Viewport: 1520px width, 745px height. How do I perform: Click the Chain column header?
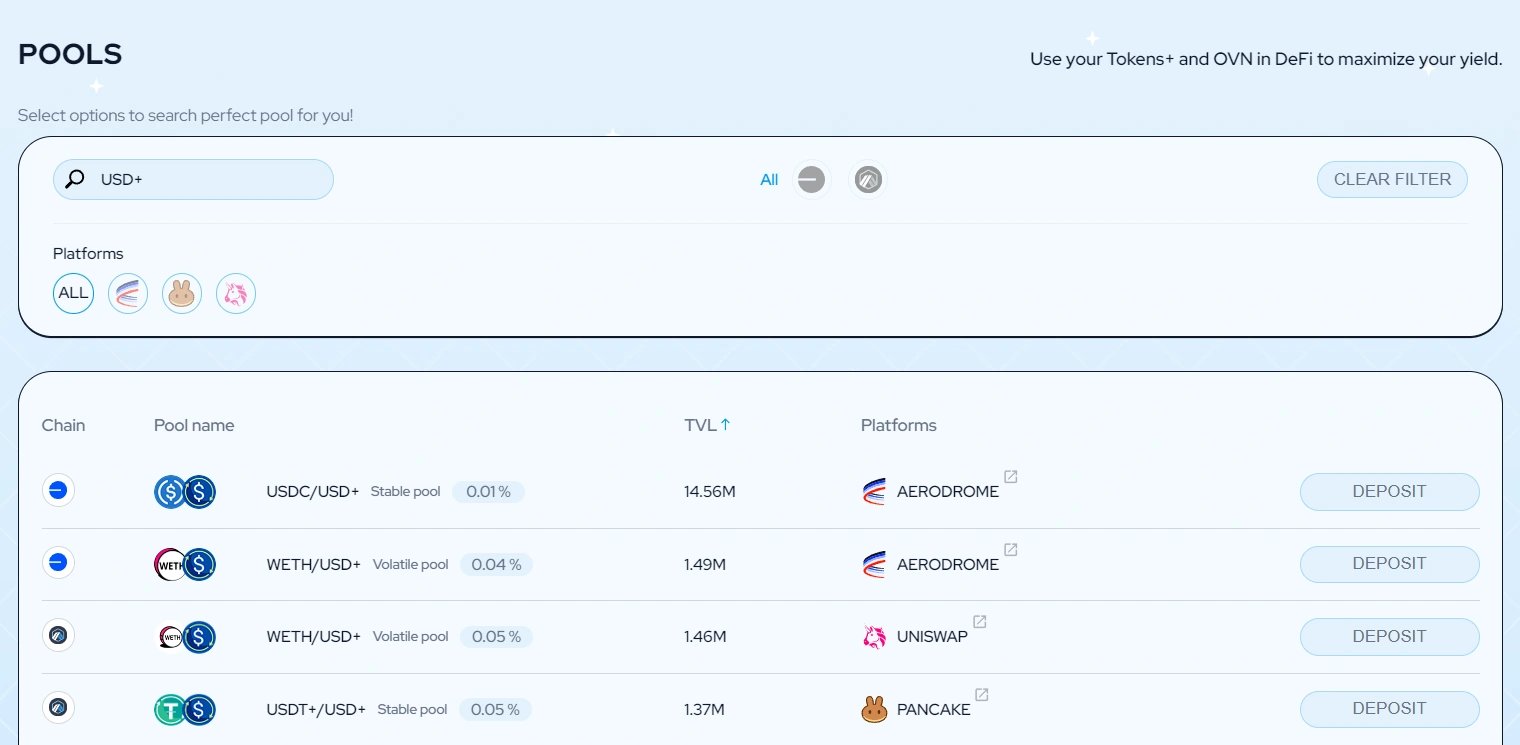[x=63, y=425]
